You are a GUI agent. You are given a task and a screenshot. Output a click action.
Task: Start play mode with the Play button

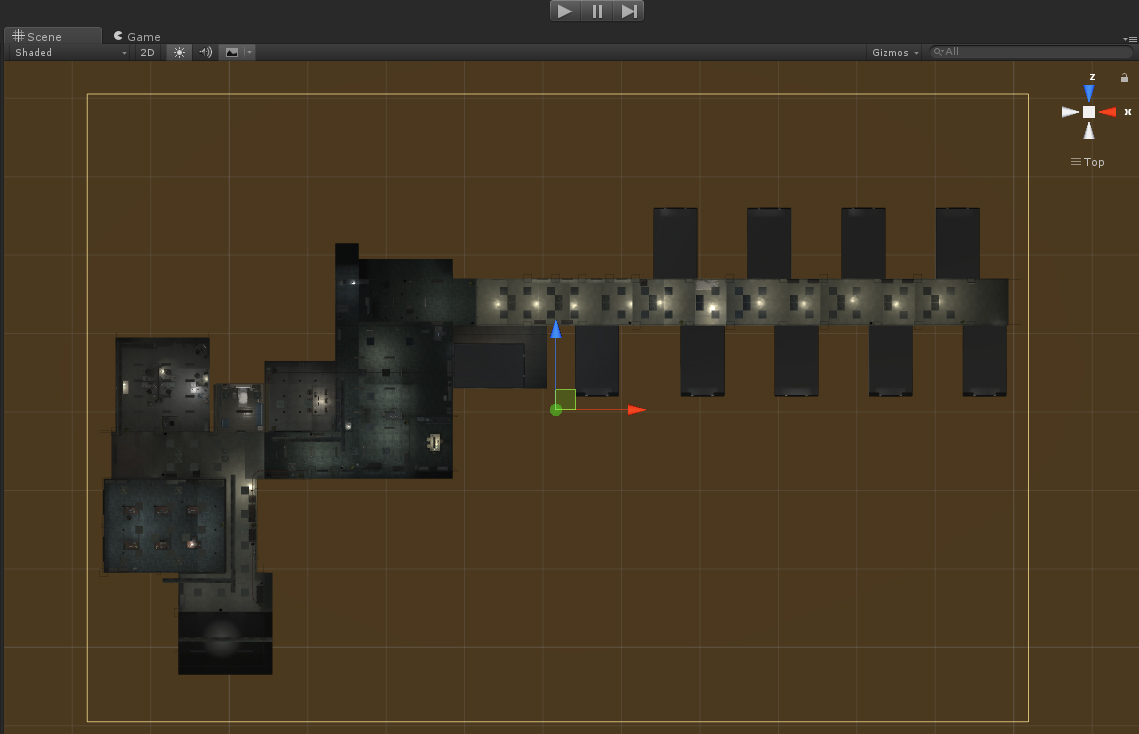pyautogui.click(x=564, y=11)
